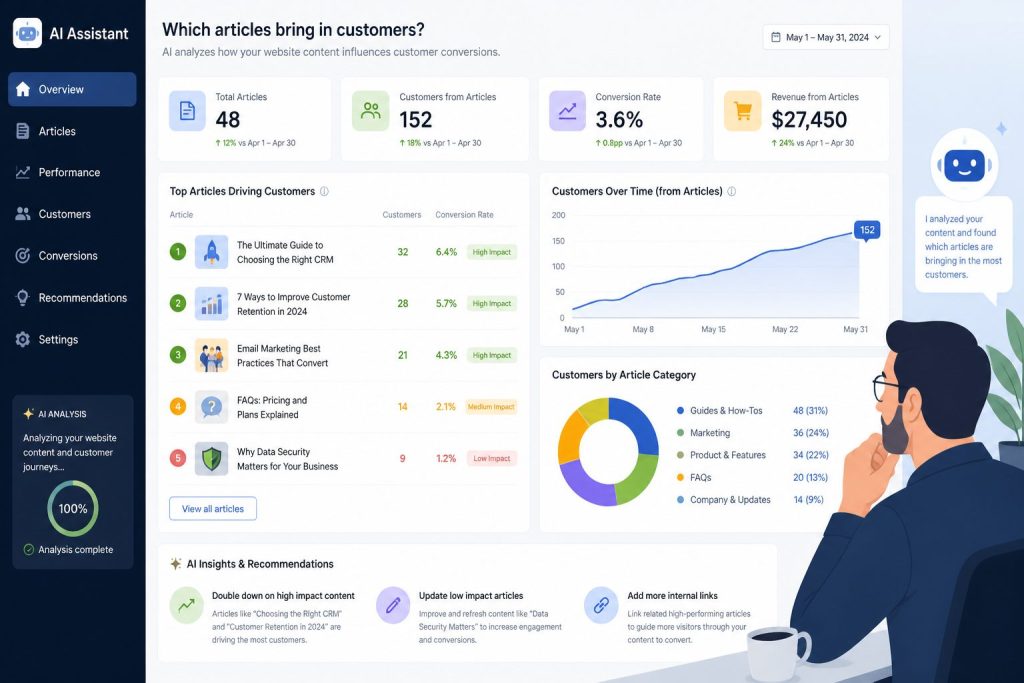Click the article title "Email Marketing Best Practices That Convert"
Screen dimensions: 1024x683
283,356
